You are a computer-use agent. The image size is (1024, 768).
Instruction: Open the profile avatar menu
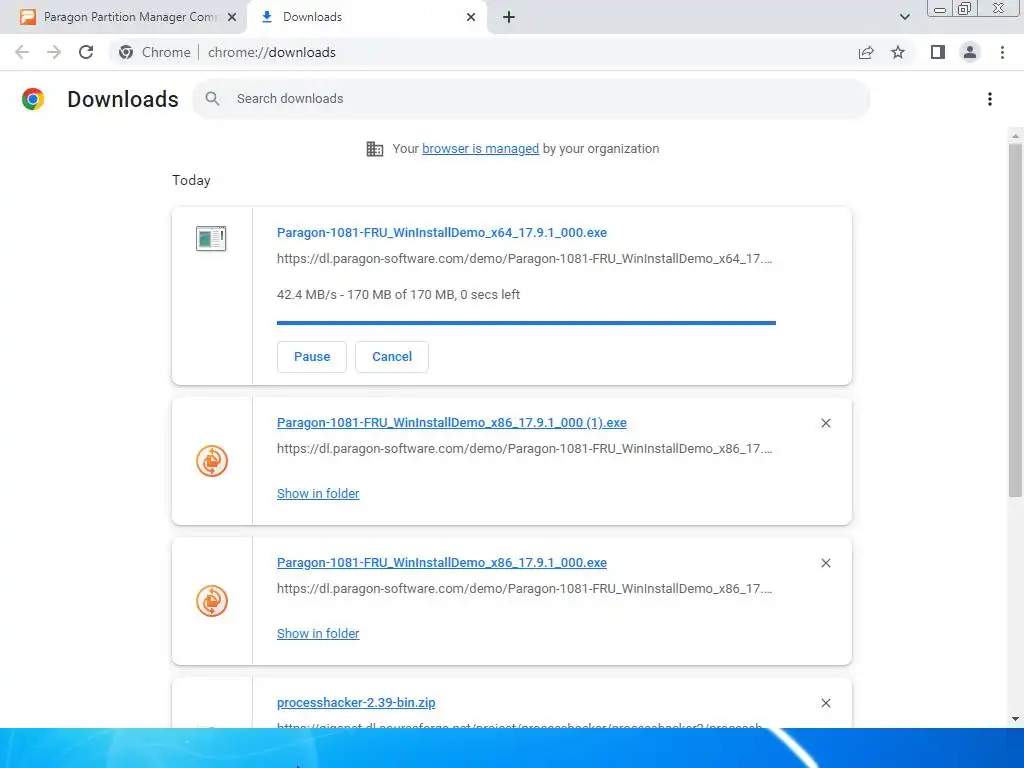pyautogui.click(x=970, y=52)
